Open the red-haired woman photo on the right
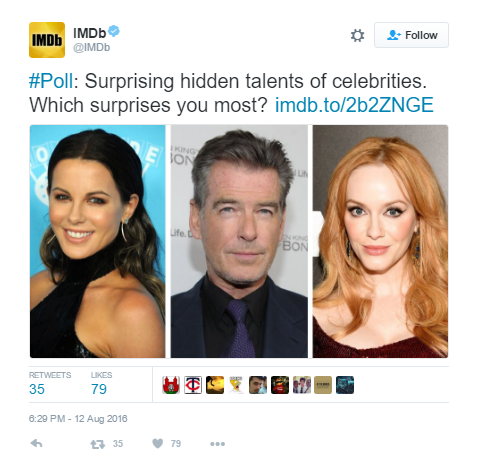The height and width of the screenshot is (467, 478). tap(380, 241)
